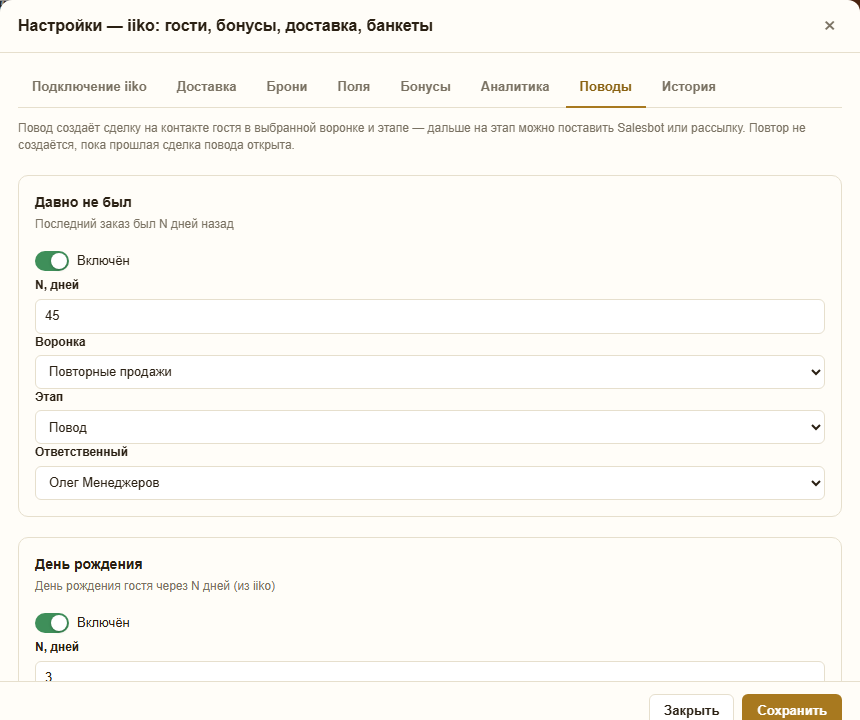Click the Ответственный field label
Viewport: 860px width, 720px height.
click(x=81, y=452)
